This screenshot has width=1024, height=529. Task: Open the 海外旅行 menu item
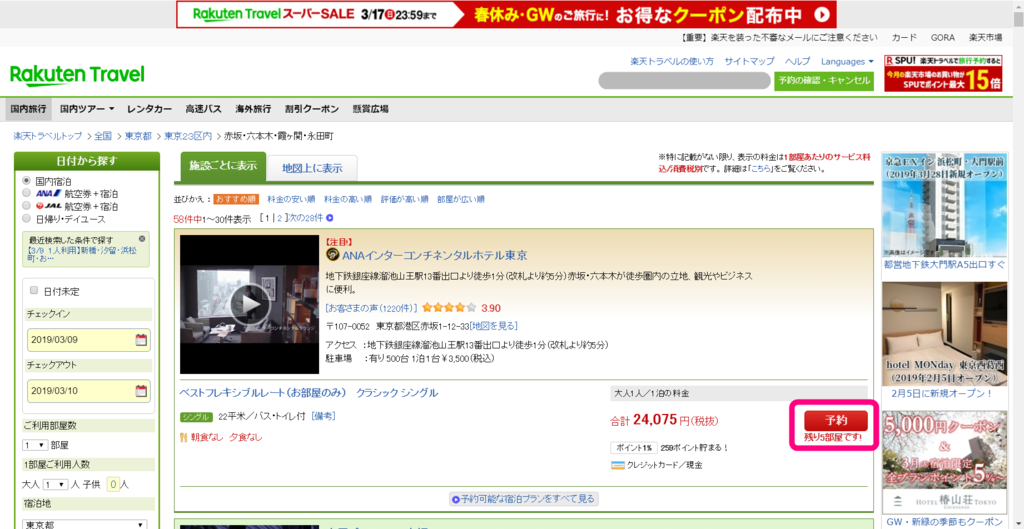(253, 109)
